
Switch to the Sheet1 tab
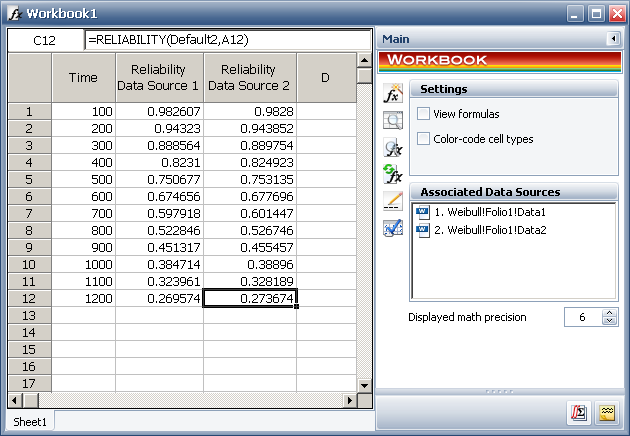[x=28, y=422]
